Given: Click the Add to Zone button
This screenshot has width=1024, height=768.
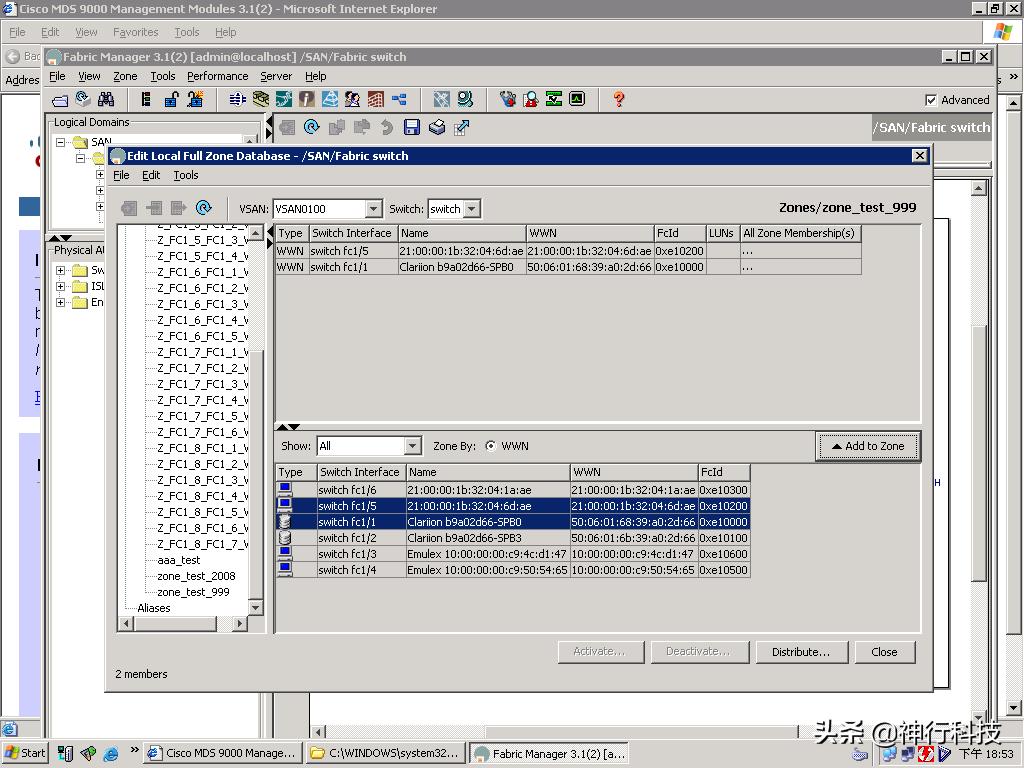Looking at the screenshot, I should 867,446.
